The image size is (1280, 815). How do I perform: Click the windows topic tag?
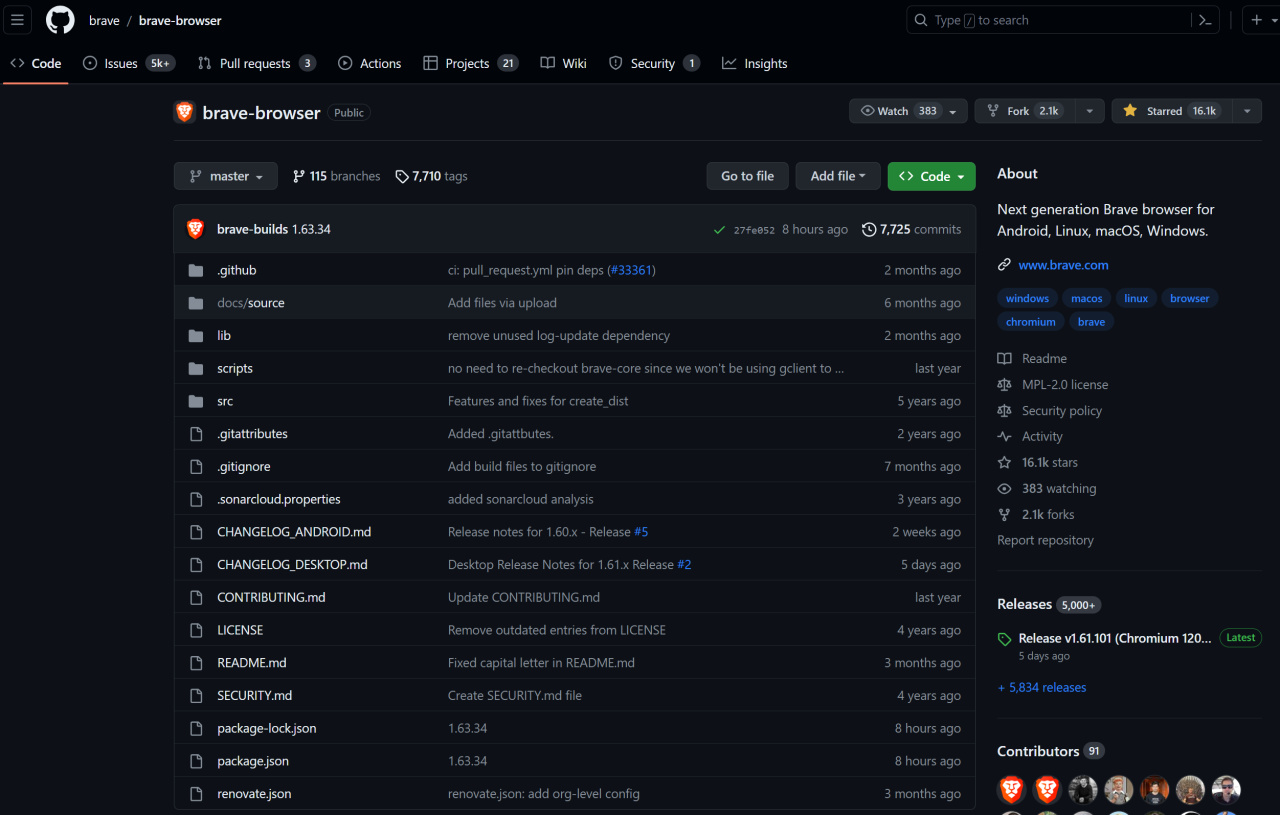click(x=1027, y=298)
